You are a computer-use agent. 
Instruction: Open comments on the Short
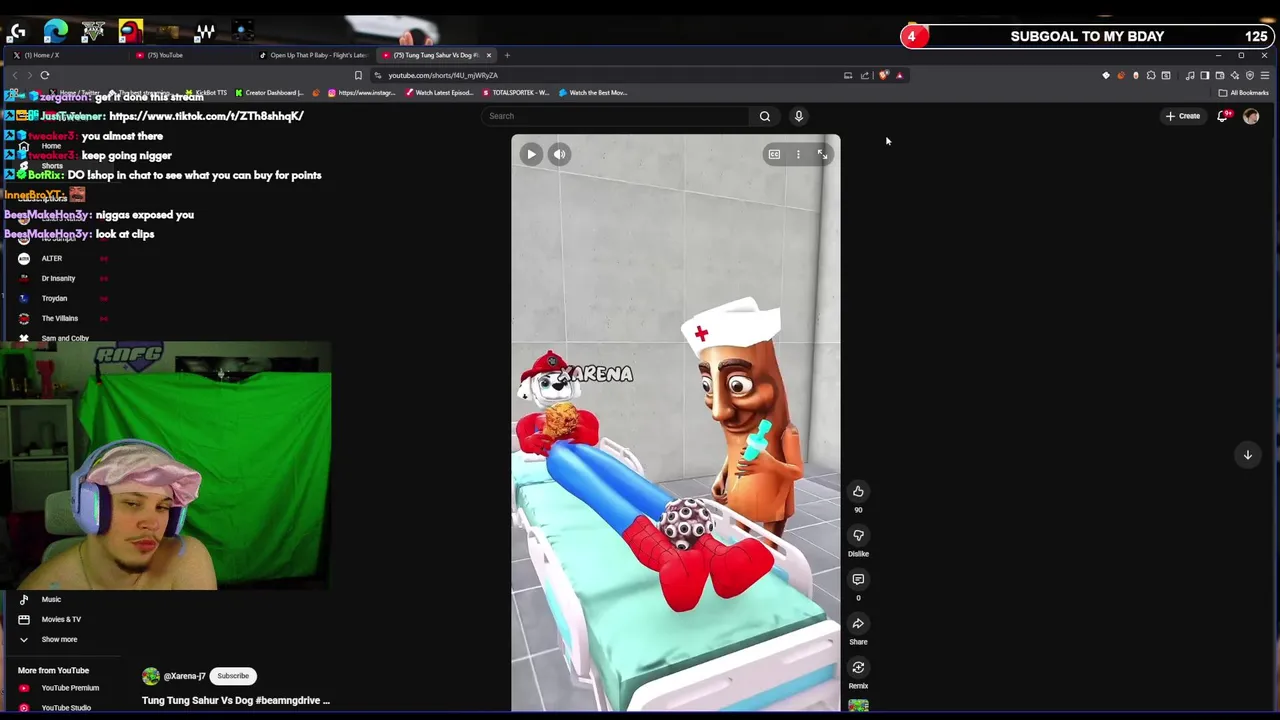coord(858,579)
